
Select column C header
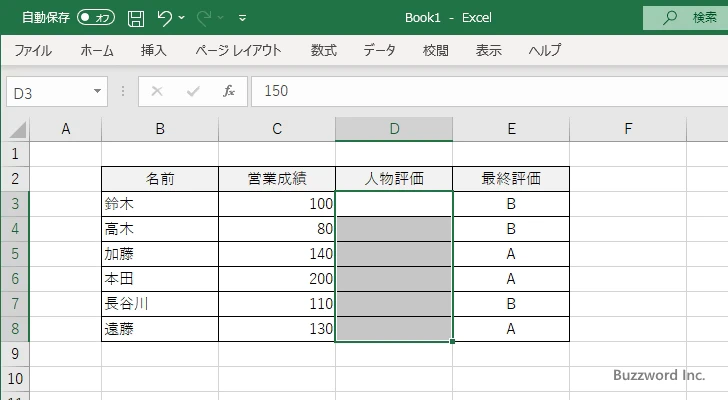[277, 129]
